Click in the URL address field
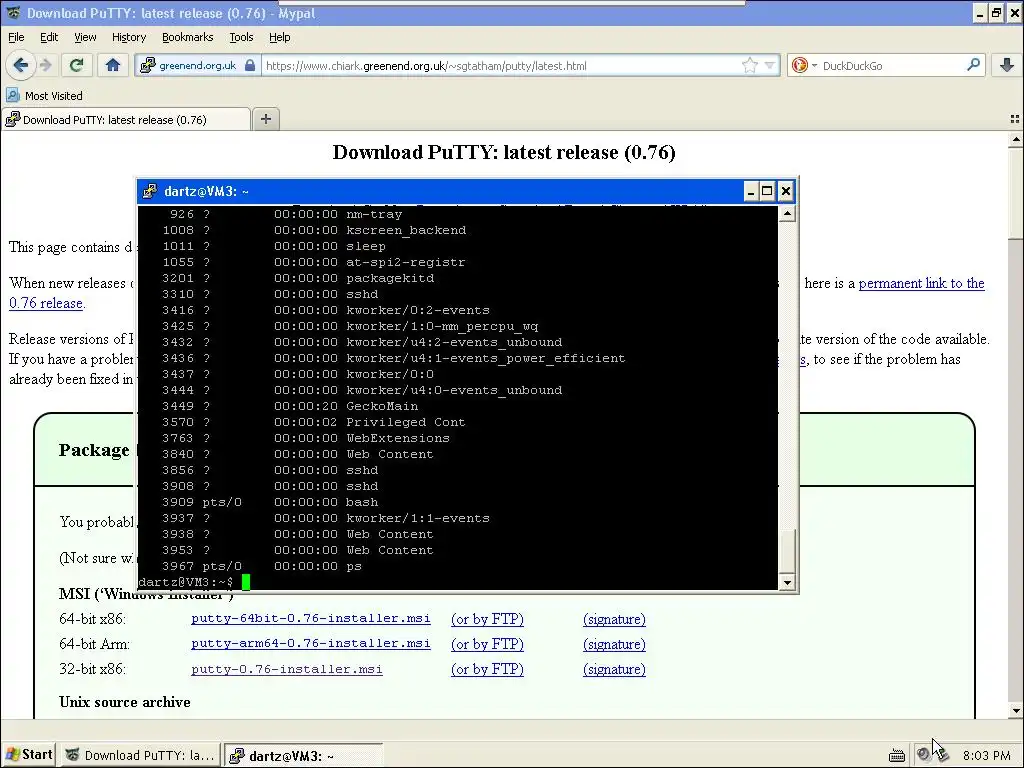The image size is (1024, 768). point(500,65)
